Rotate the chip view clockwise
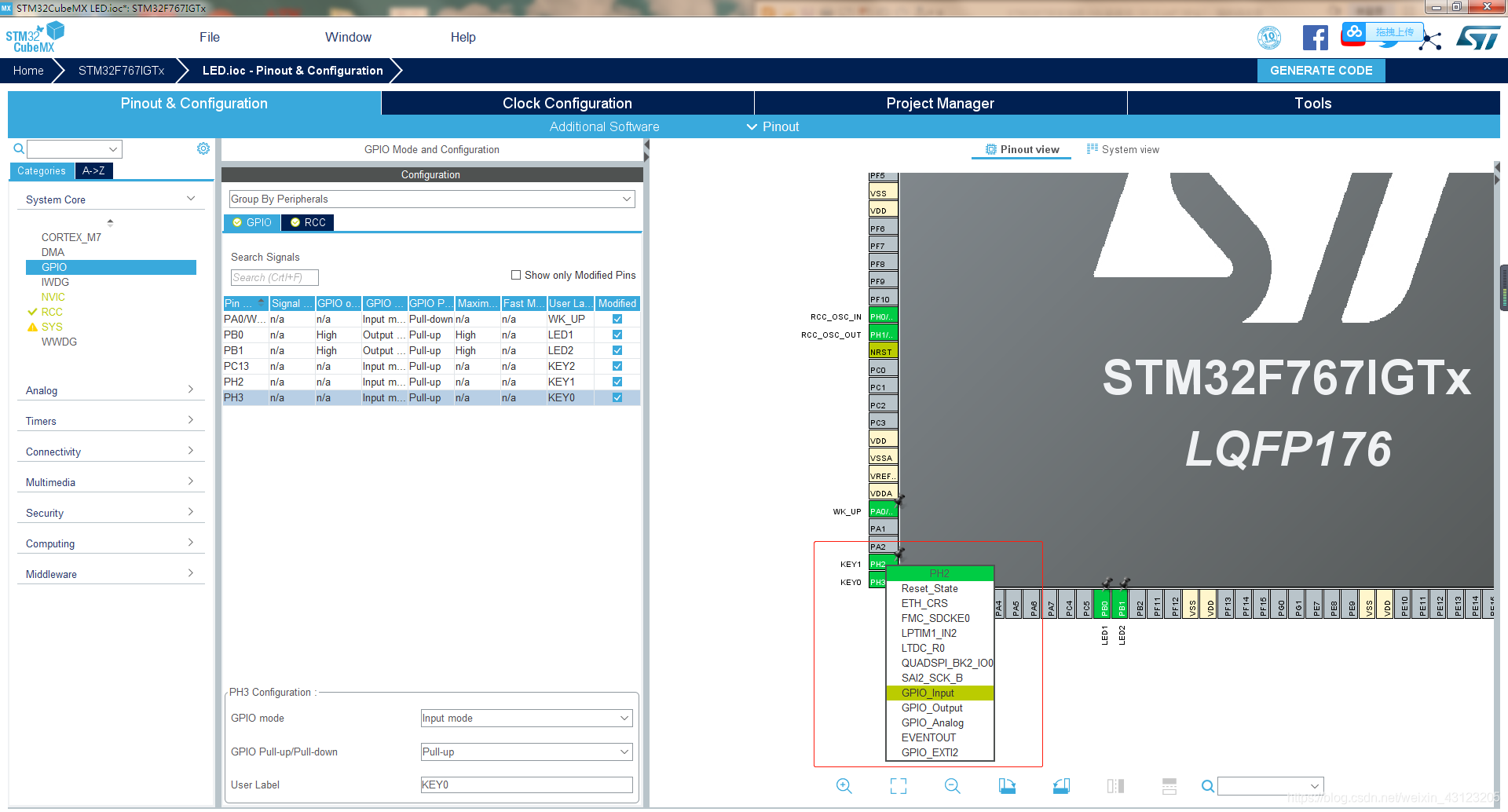This screenshot has height=812, width=1508. [x=1007, y=786]
